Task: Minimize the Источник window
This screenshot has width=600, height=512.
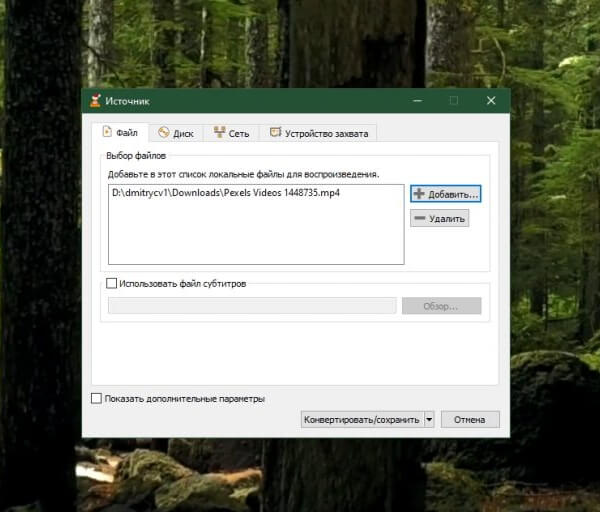Action: (417, 101)
